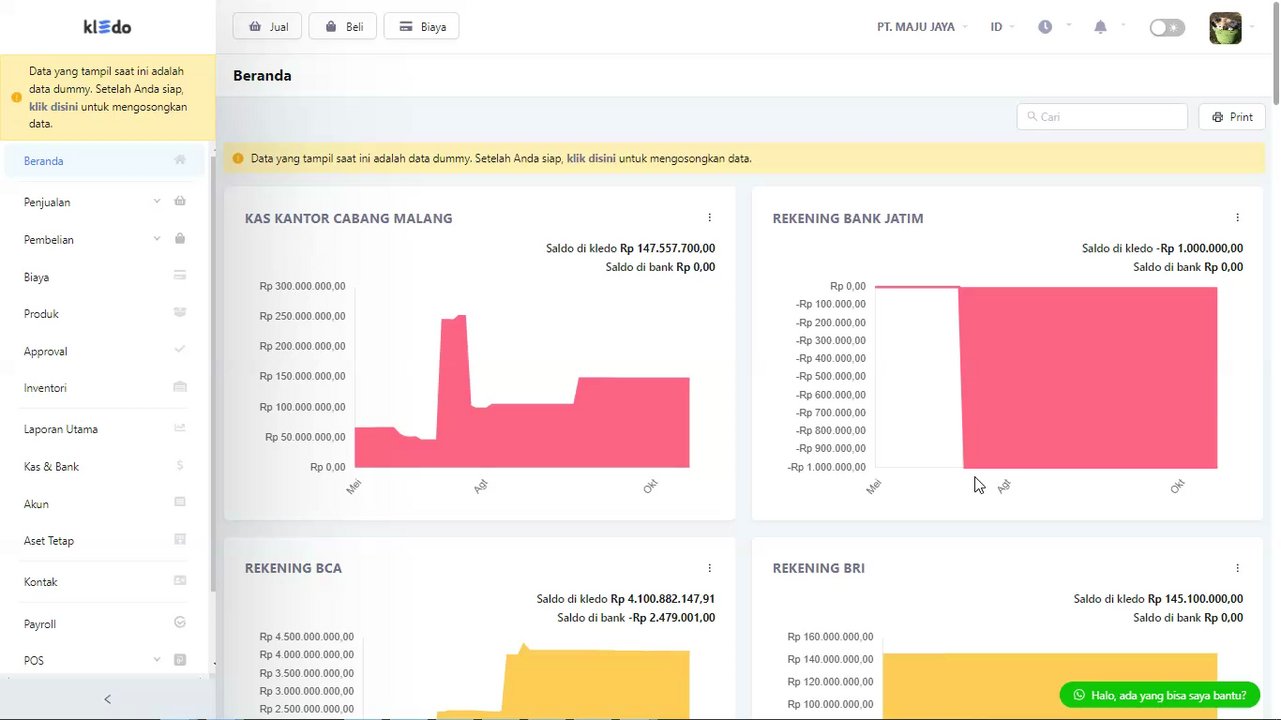Open options menu for Rekening Bank Jatim
1281x720 pixels.
(x=1237, y=218)
